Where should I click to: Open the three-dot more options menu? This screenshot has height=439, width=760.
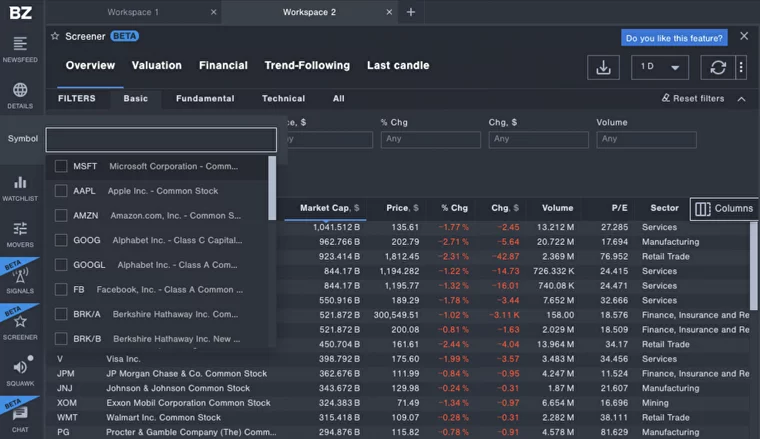click(x=741, y=67)
